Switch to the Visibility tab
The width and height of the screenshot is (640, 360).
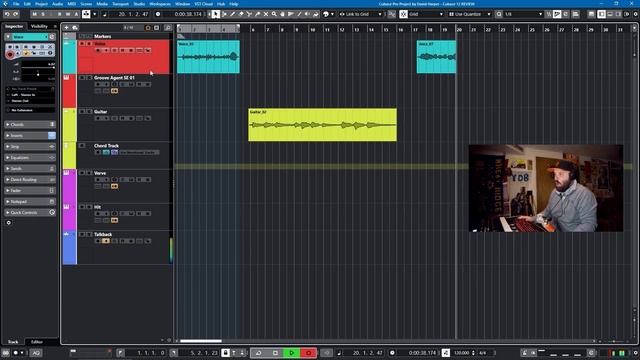click(x=40, y=26)
